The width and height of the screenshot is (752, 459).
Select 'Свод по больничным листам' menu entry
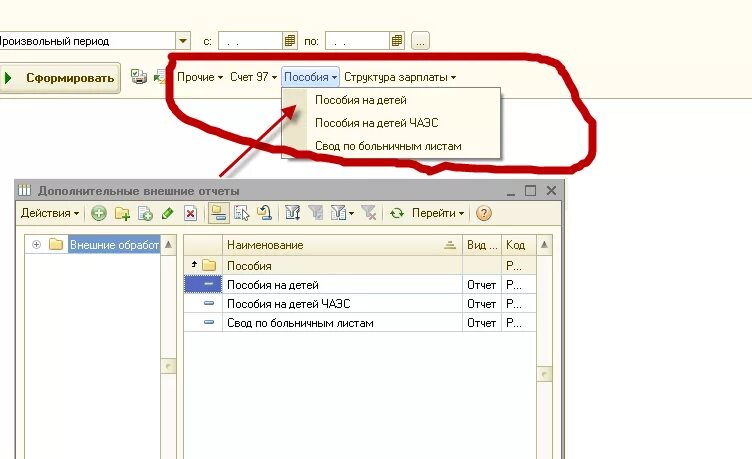(x=391, y=146)
